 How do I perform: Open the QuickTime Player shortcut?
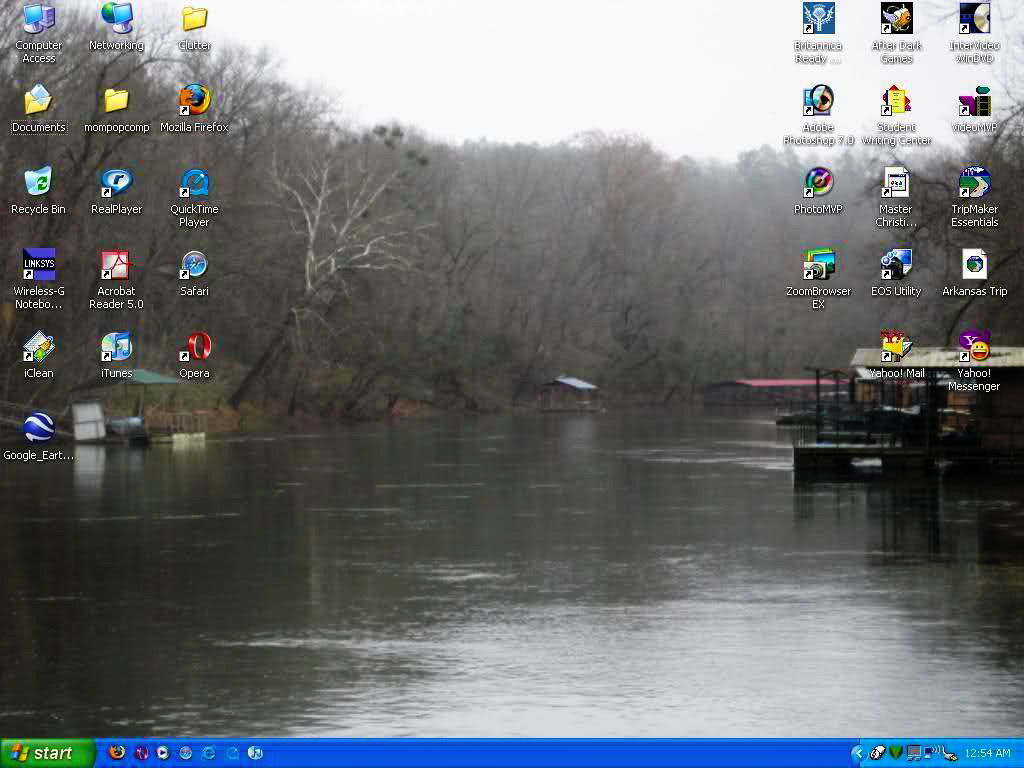point(194,183)
